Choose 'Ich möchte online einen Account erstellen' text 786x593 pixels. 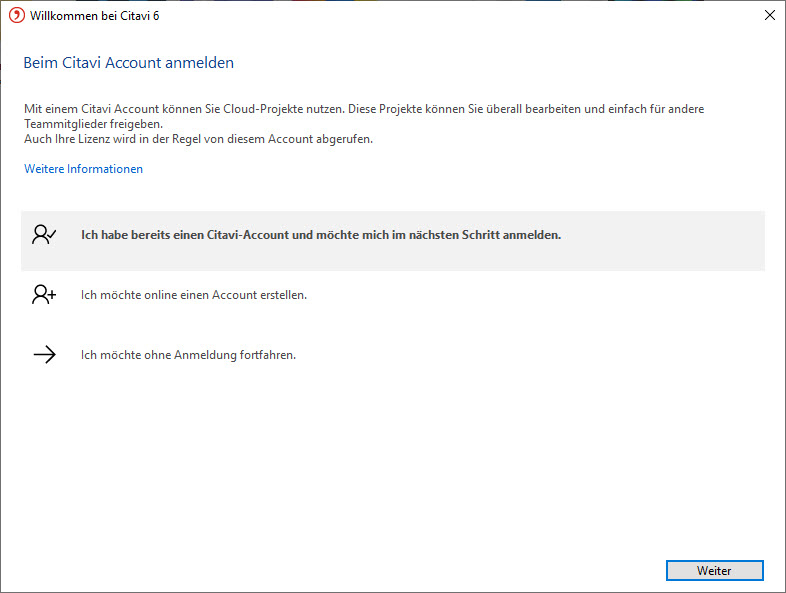click(193, 295)
